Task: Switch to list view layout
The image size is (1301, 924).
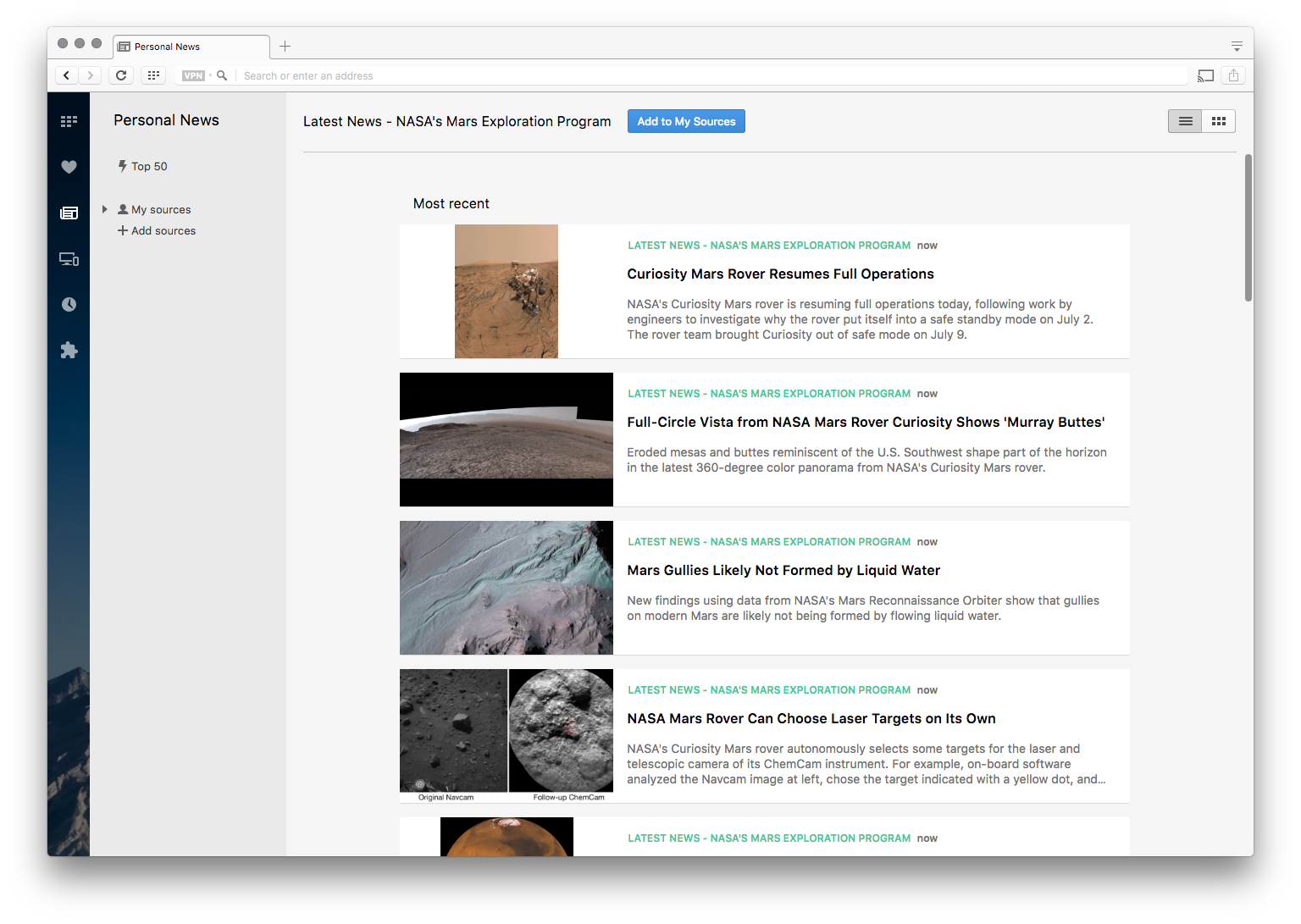Action: click(1185, 121)
